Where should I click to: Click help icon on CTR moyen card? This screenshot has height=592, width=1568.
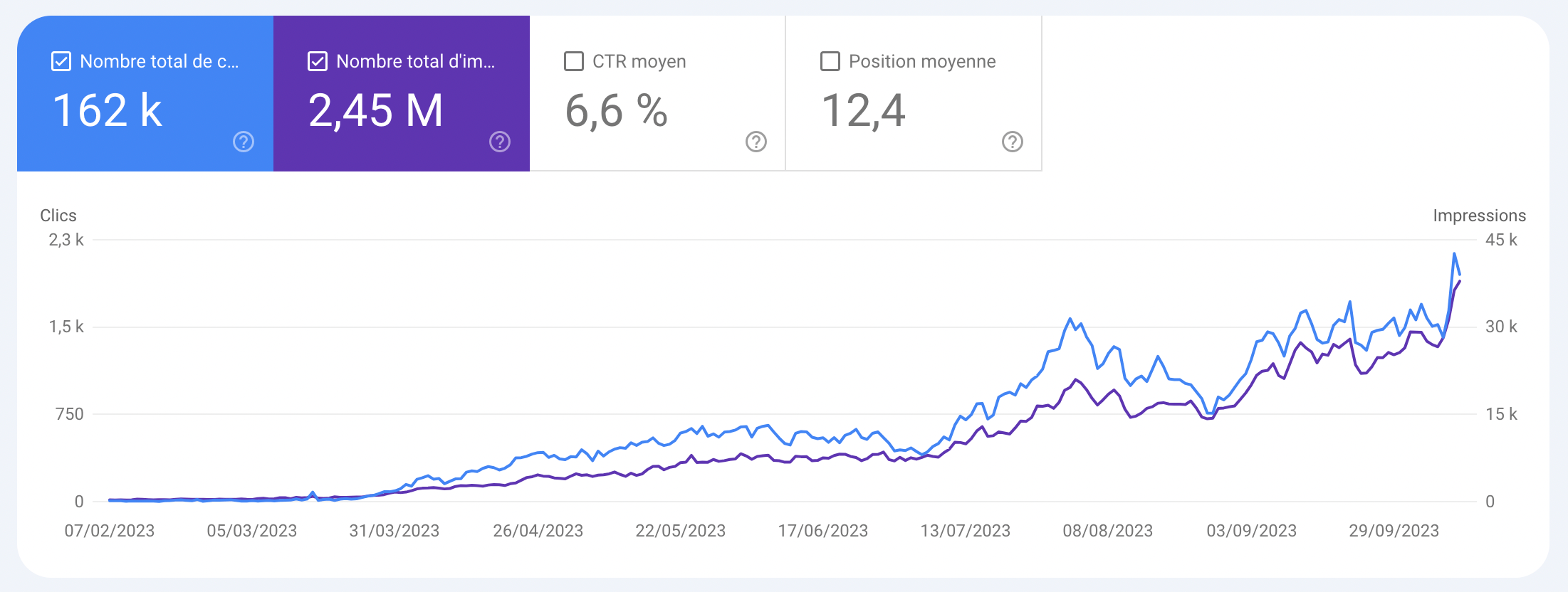pos(756,142)
